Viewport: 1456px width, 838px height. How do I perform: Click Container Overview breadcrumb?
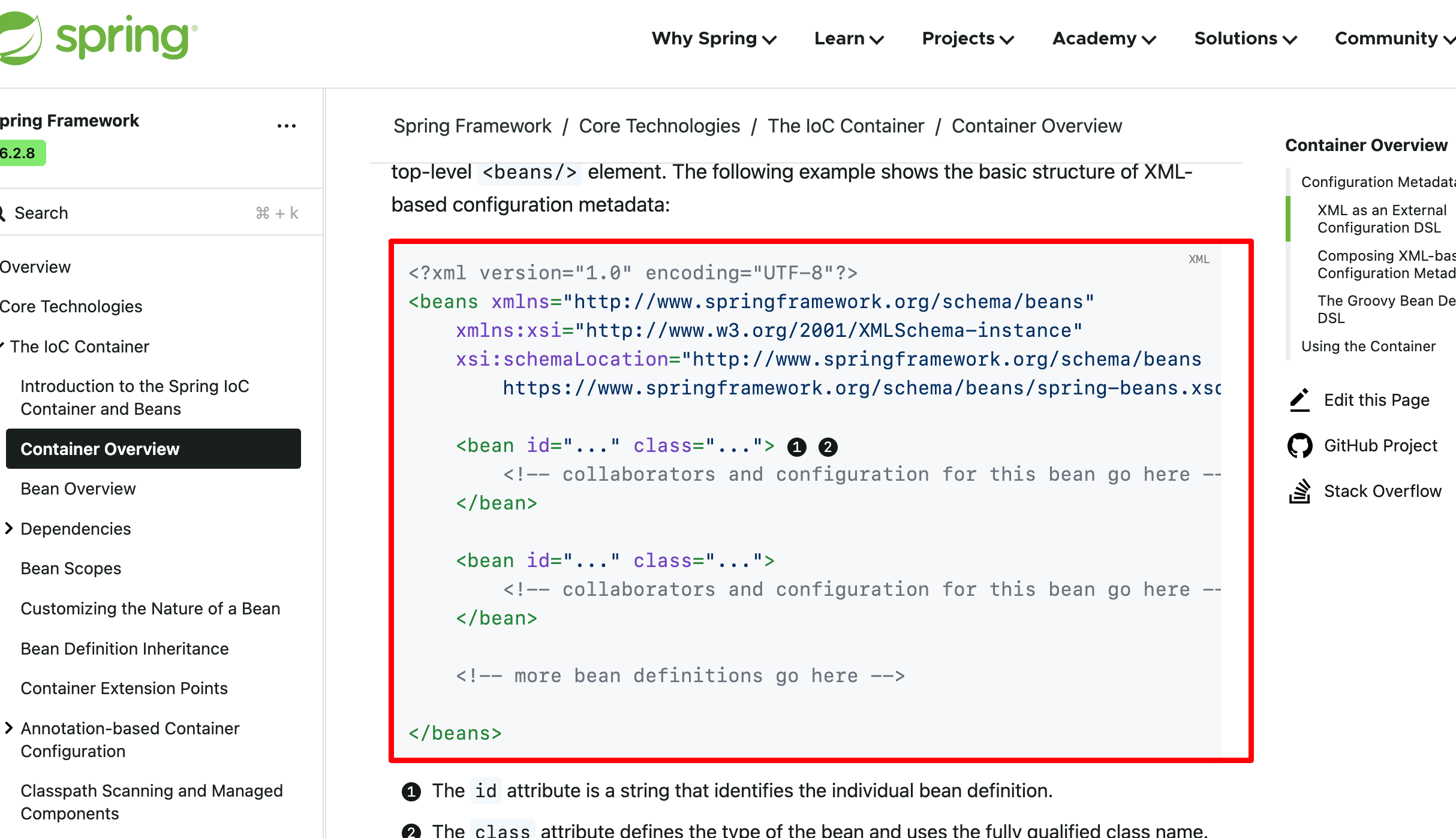pos(1037,126)
